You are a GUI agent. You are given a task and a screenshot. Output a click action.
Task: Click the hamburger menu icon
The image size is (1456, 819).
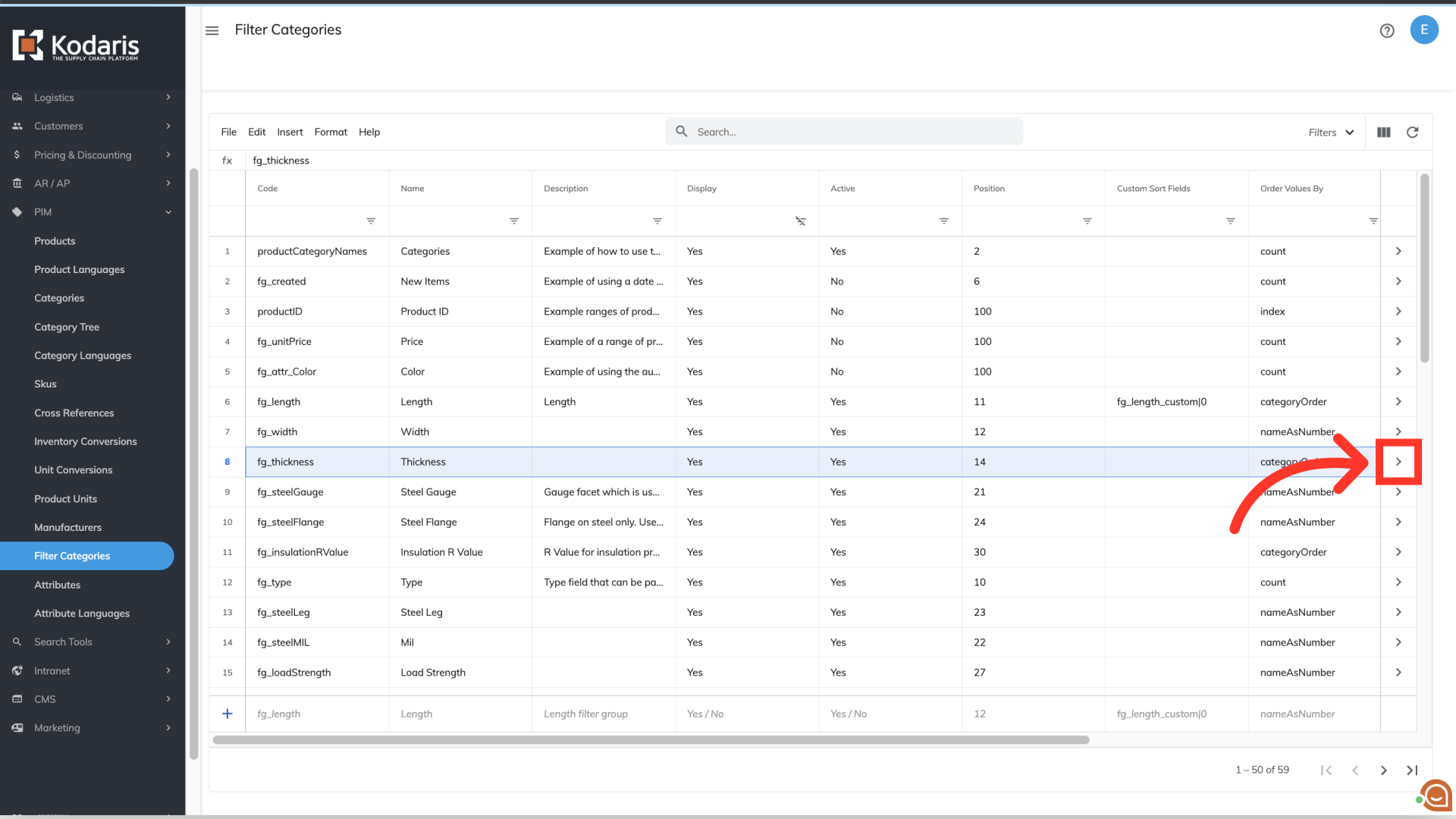point(212,30)
